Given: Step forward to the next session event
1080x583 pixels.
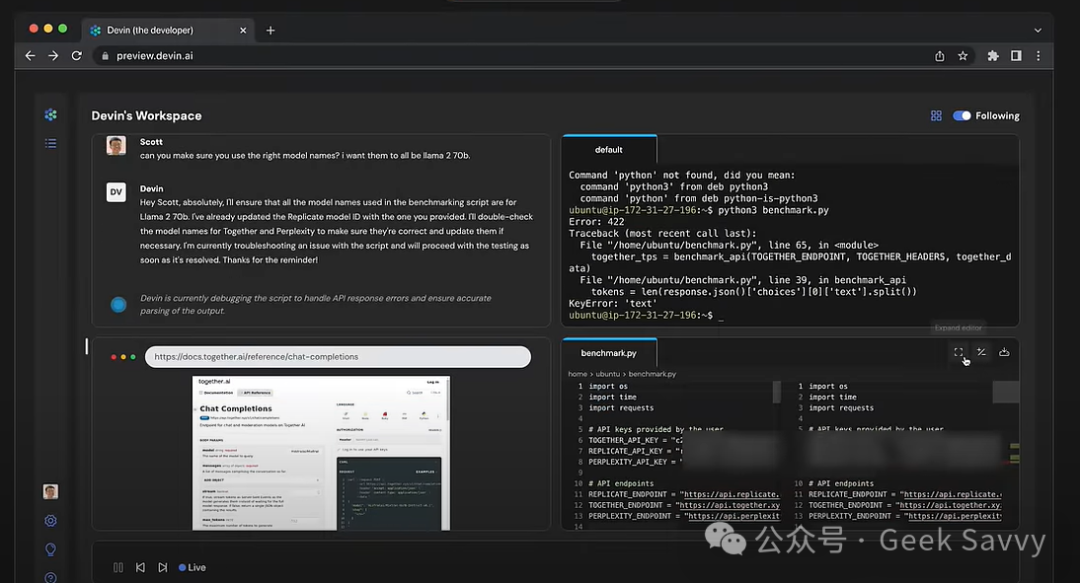Looking at the screenshot, I should [x=163, y=567].
